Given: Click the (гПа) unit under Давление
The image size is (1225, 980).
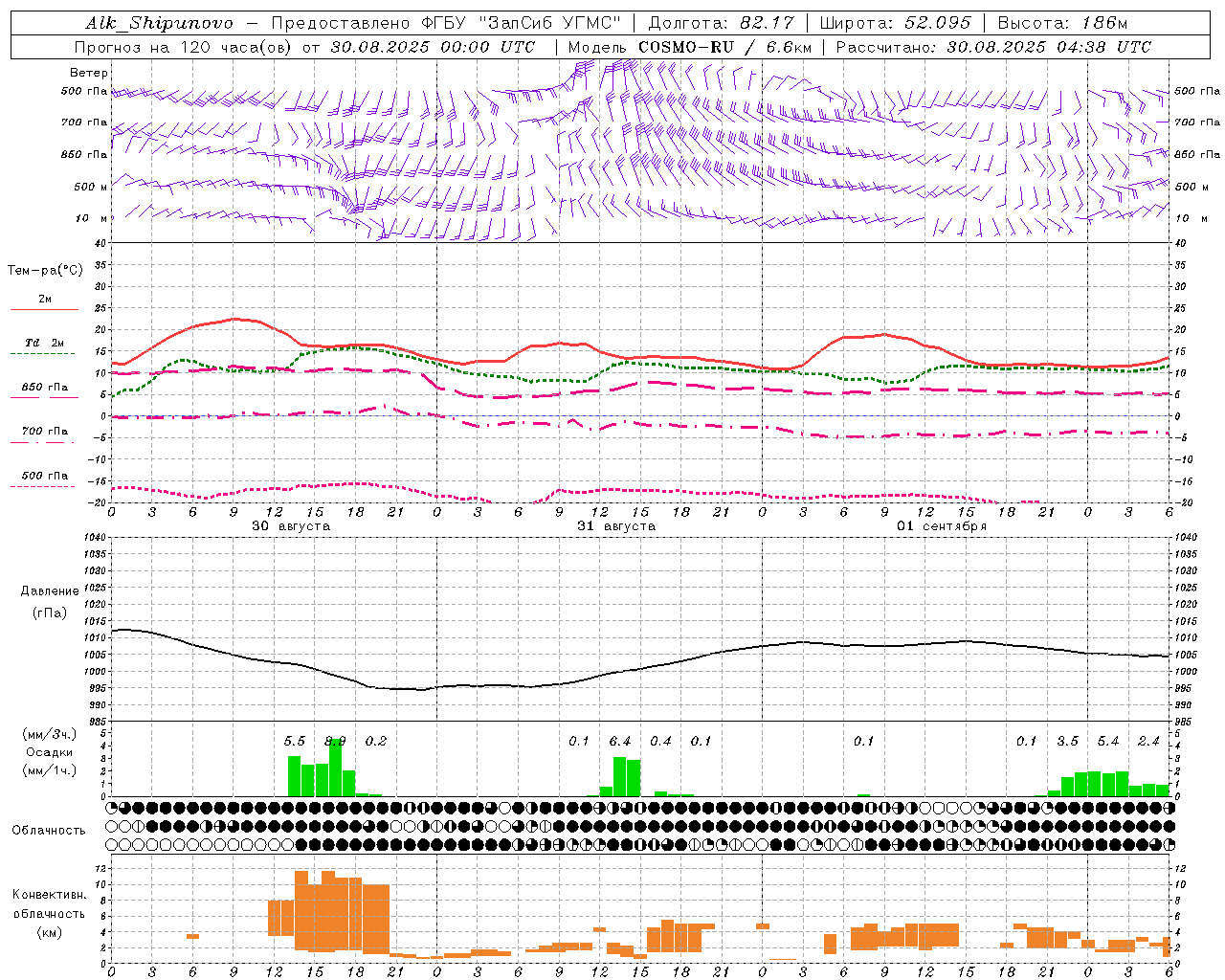Looking at the screenshot, I should coord(50,613).
